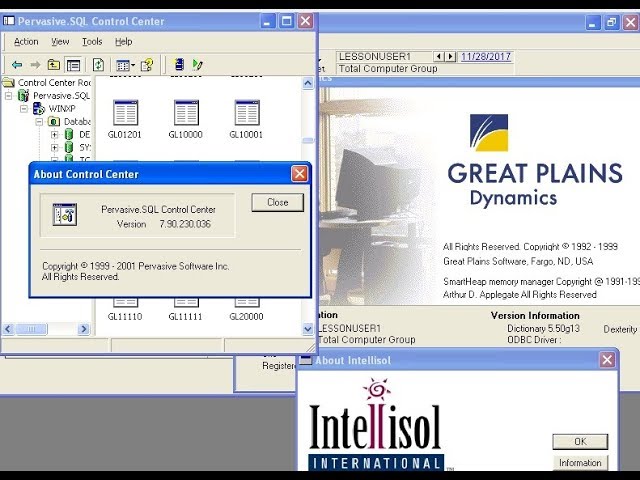The image size is (640, 480).
Task: Click the next date arrow beside LESSONUSER1
Action: [x=451, y=56]
